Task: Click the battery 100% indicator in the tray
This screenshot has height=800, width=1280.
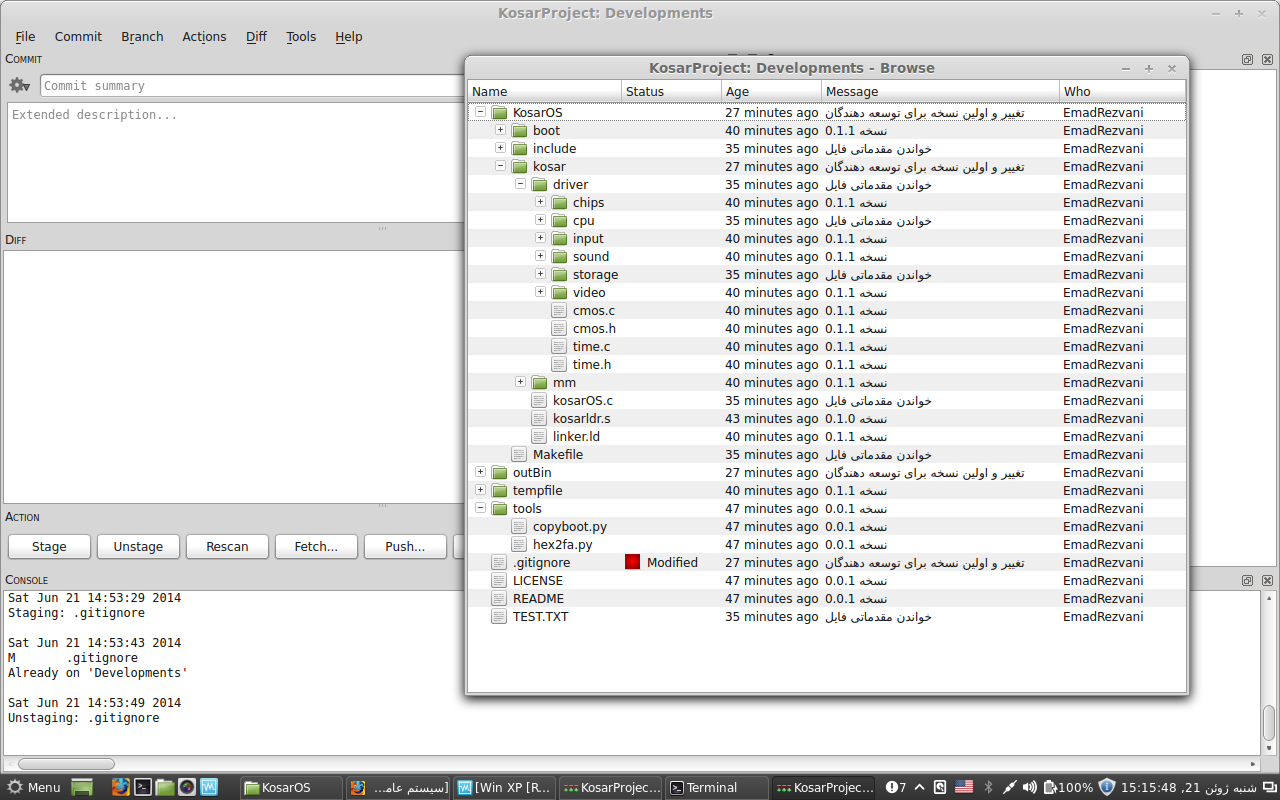Action: [1068, 787]
